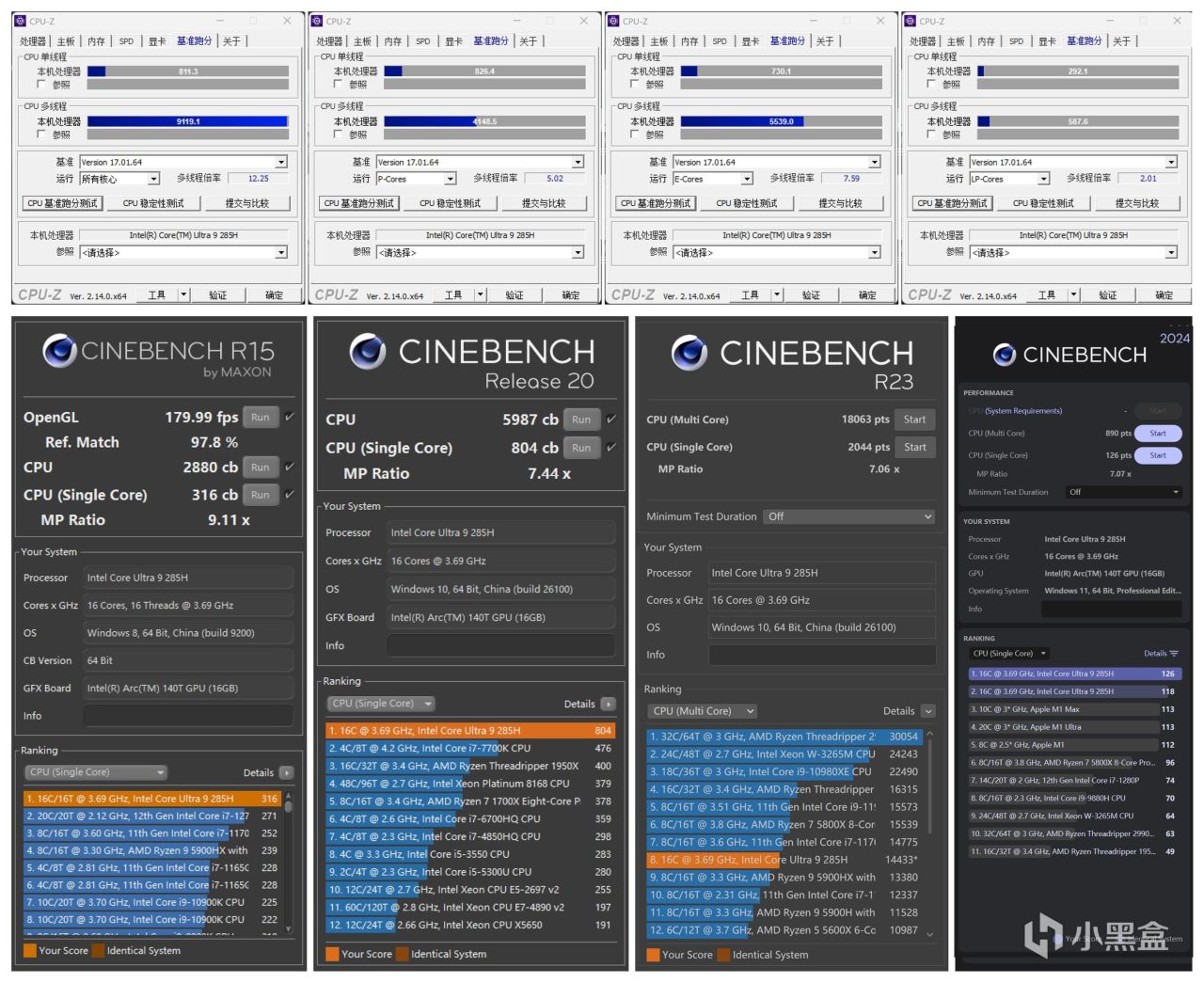This screenshot has width=1204, height=983.
Task: Toggle the CPU (Single Core) checkmark in Cinebench R15
Action: (x=289, y=494)
